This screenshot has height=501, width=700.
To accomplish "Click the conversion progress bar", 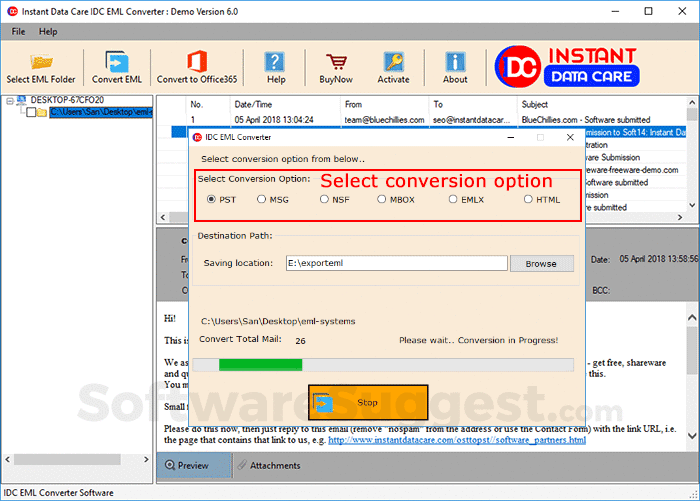I will (x=383, y=365).
